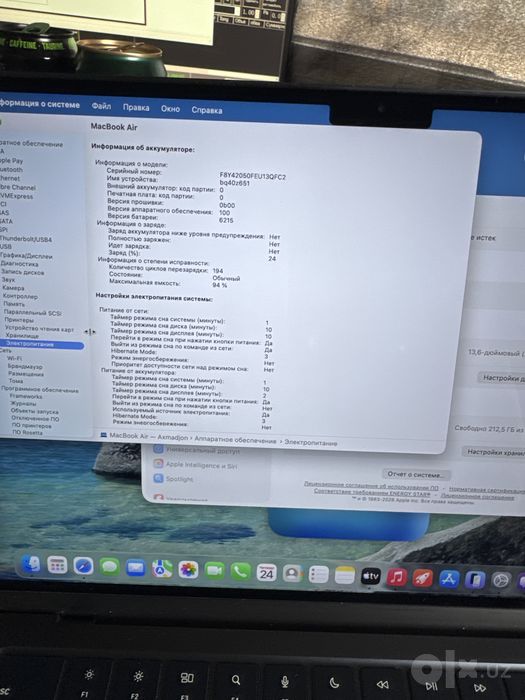525x700 pixels.
Task: Open Calendar showing date 24
Action: tap(267, 573)
